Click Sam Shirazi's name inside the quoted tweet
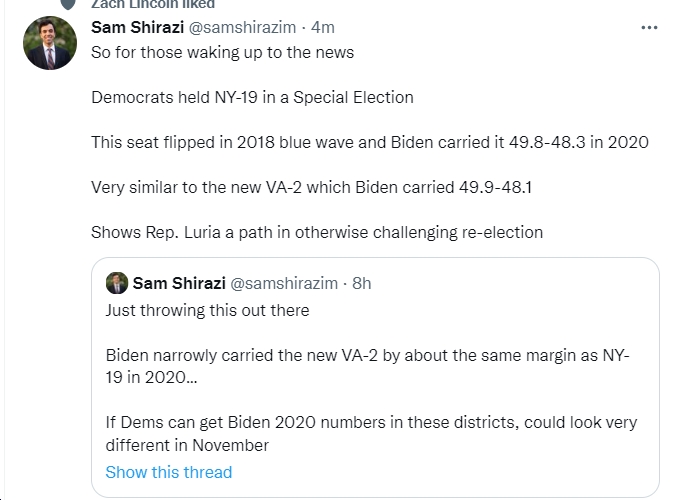675x500 pixels. click(179, 283)
